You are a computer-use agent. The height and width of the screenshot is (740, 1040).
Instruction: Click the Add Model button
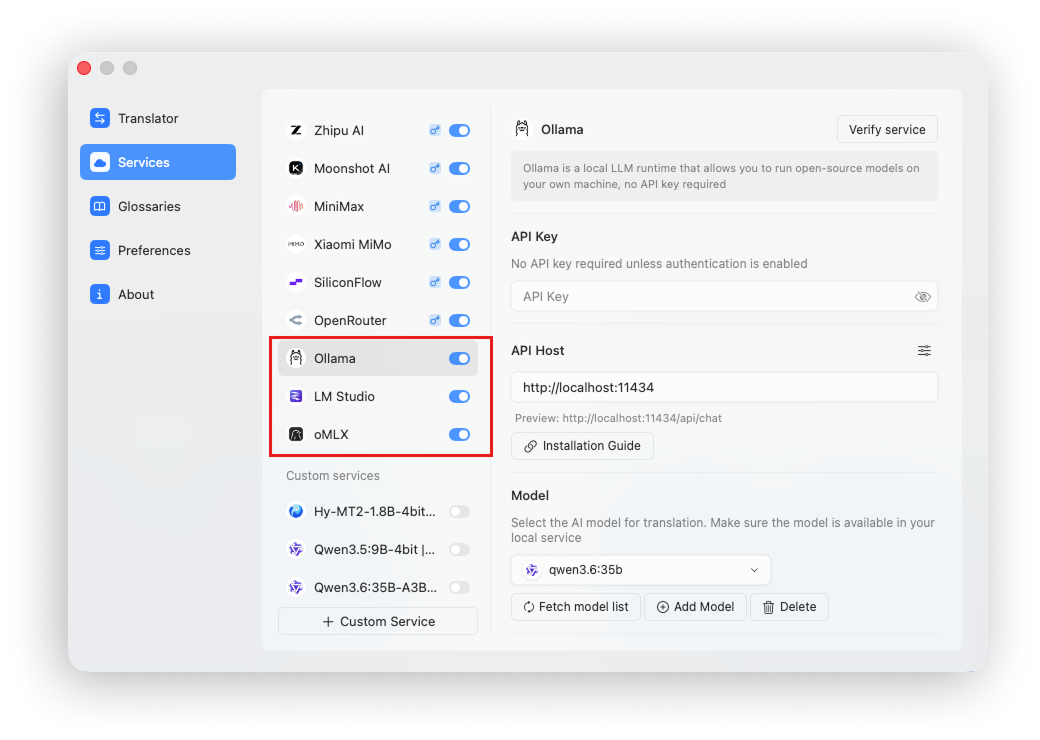pyautogui.click(x=695, y=607)
